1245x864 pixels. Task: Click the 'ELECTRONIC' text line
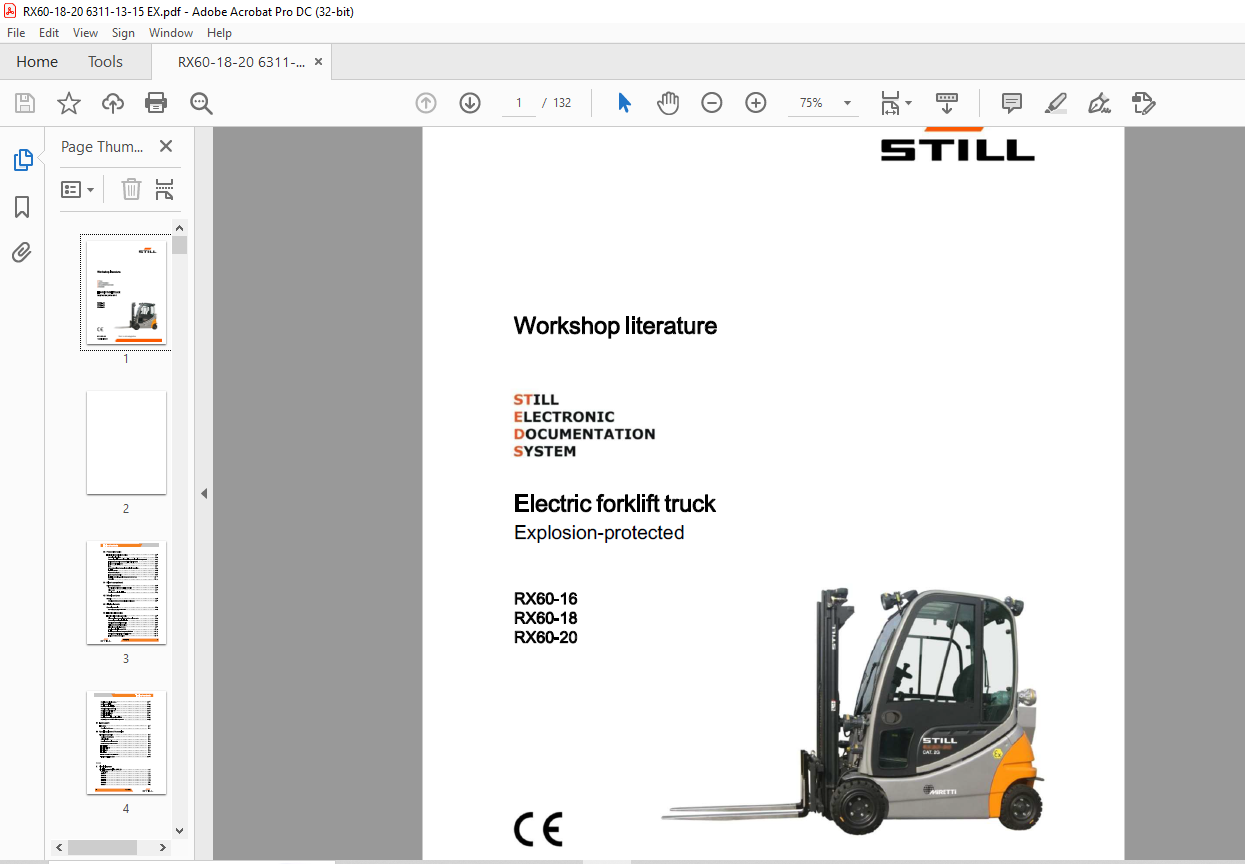pyautogui.click(x=564, y=417)
